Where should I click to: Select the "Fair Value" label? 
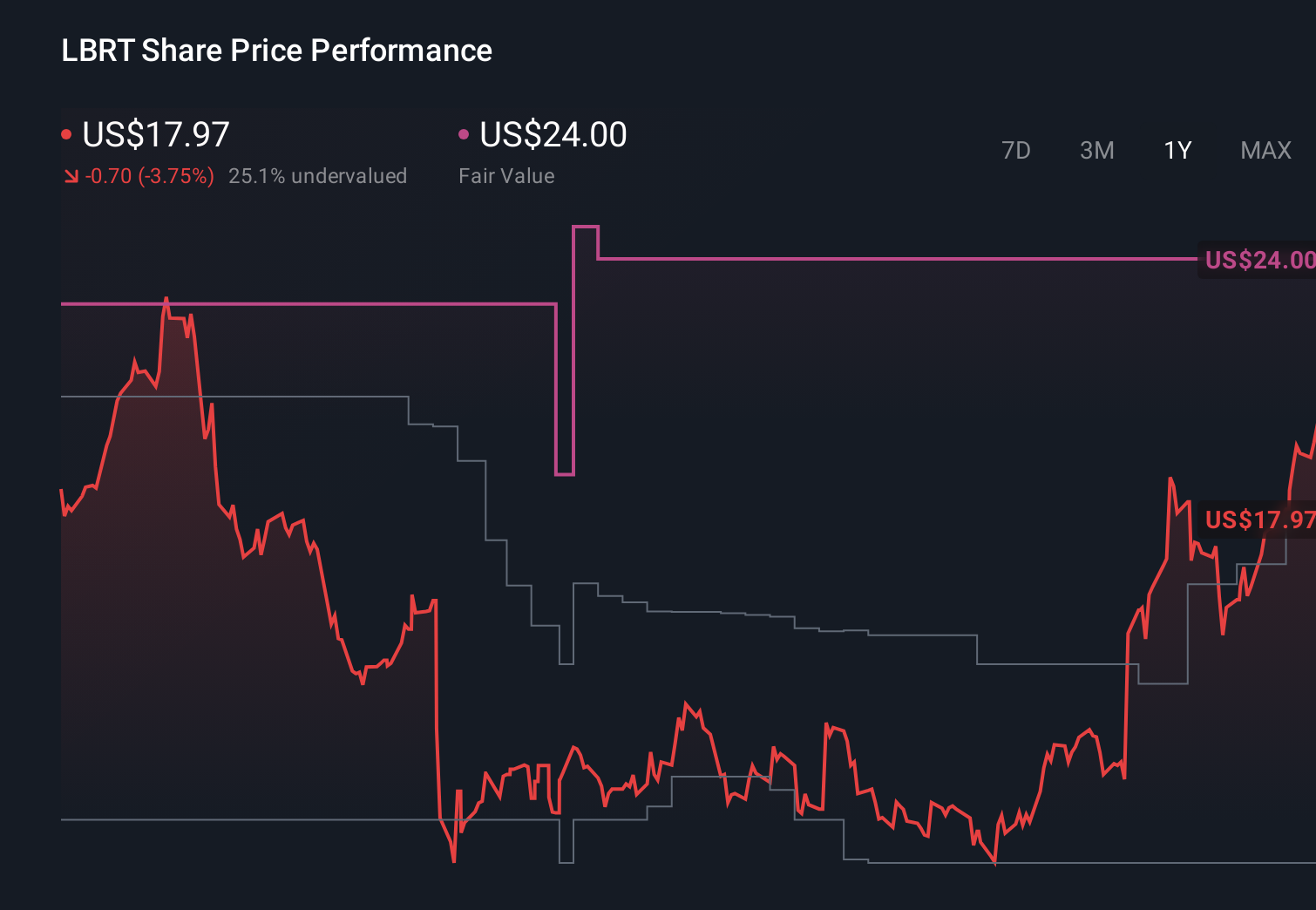pos(506,176)
